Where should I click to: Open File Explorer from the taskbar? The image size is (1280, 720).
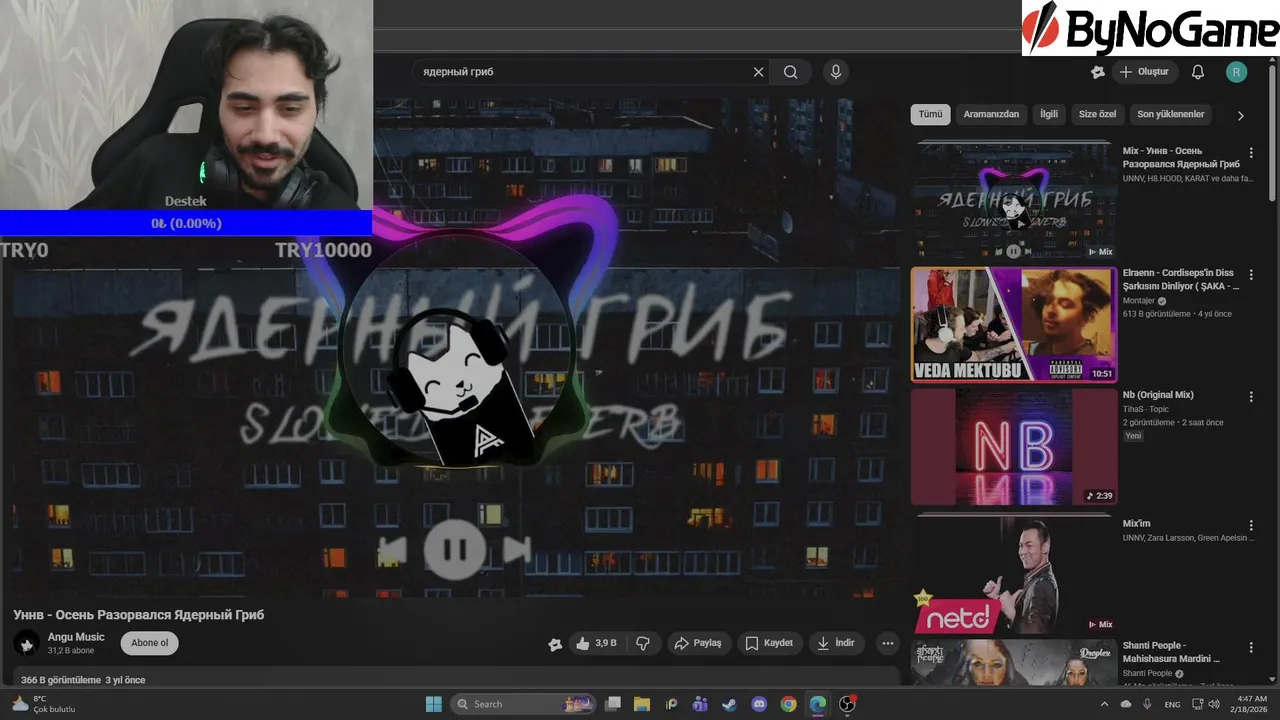click(x=642, y=704)
